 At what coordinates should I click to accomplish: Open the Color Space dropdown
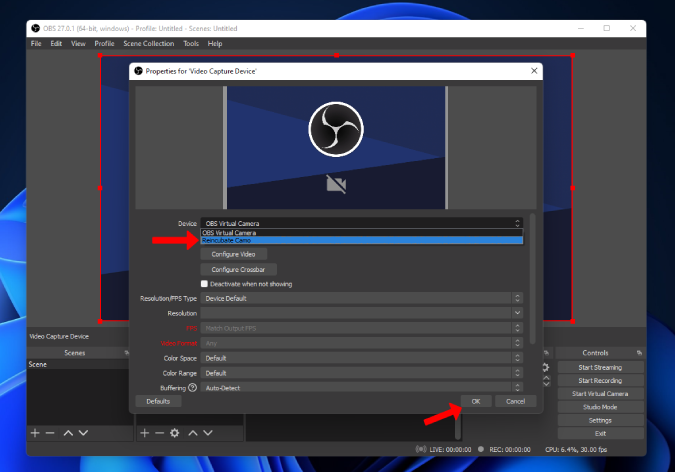[362, 358]
